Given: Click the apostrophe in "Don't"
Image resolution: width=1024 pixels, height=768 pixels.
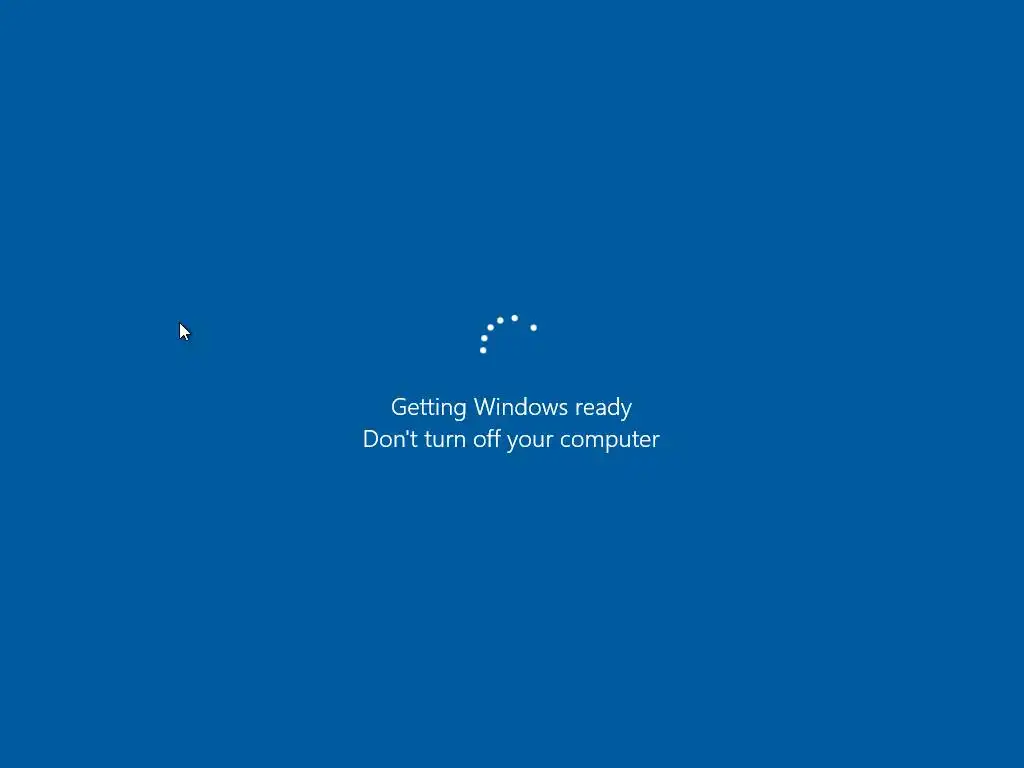Looking at the screenshot, I should [407, 432].
